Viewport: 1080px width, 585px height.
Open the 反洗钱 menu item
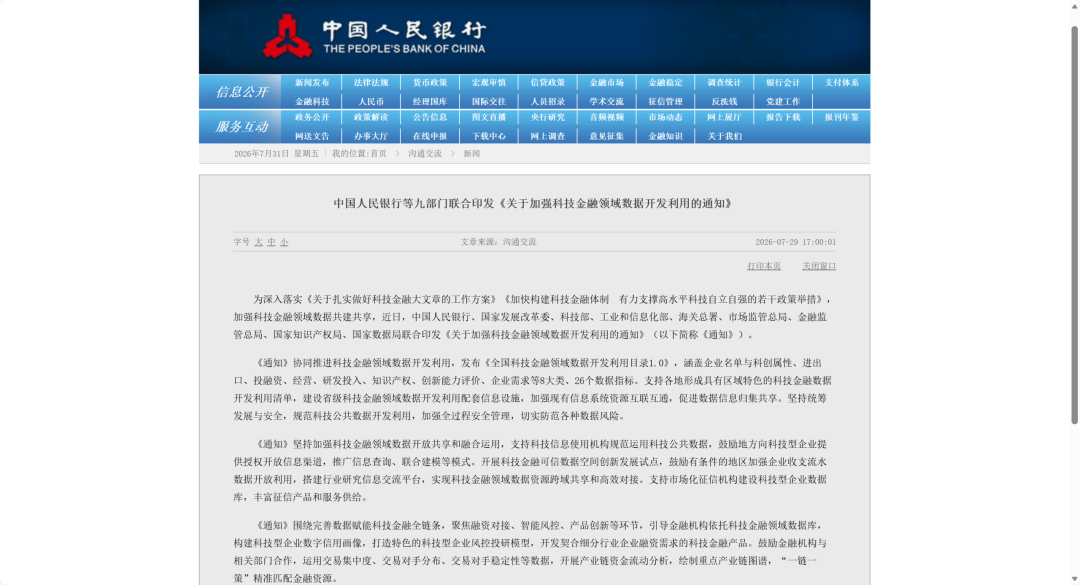[x=725, y=101]
